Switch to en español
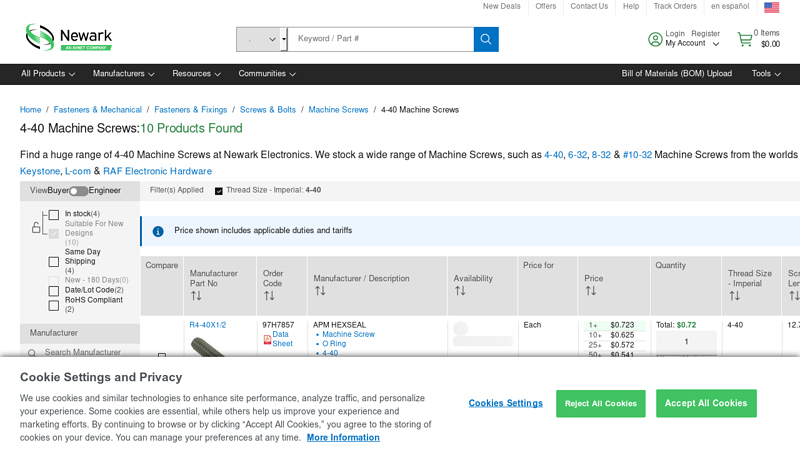The height and width of the screenshot is (450, 800). tap(730, 6)
